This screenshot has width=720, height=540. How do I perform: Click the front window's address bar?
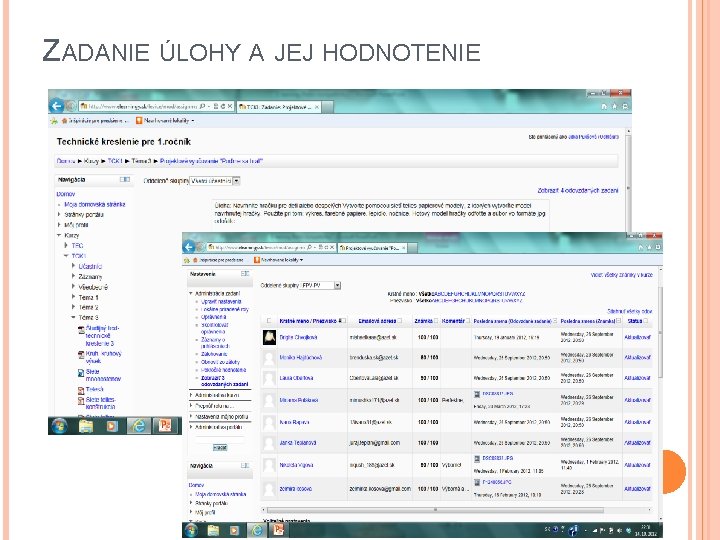[271, 247]
